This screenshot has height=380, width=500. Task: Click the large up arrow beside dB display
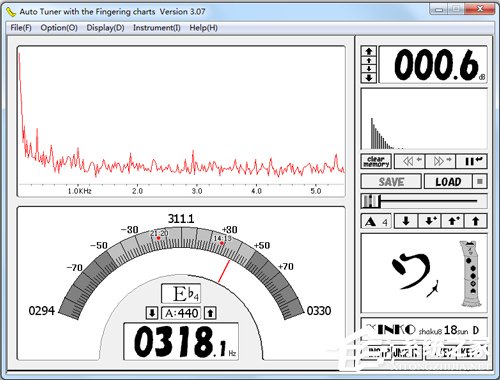pyautogui.click(x=369, y=51)
